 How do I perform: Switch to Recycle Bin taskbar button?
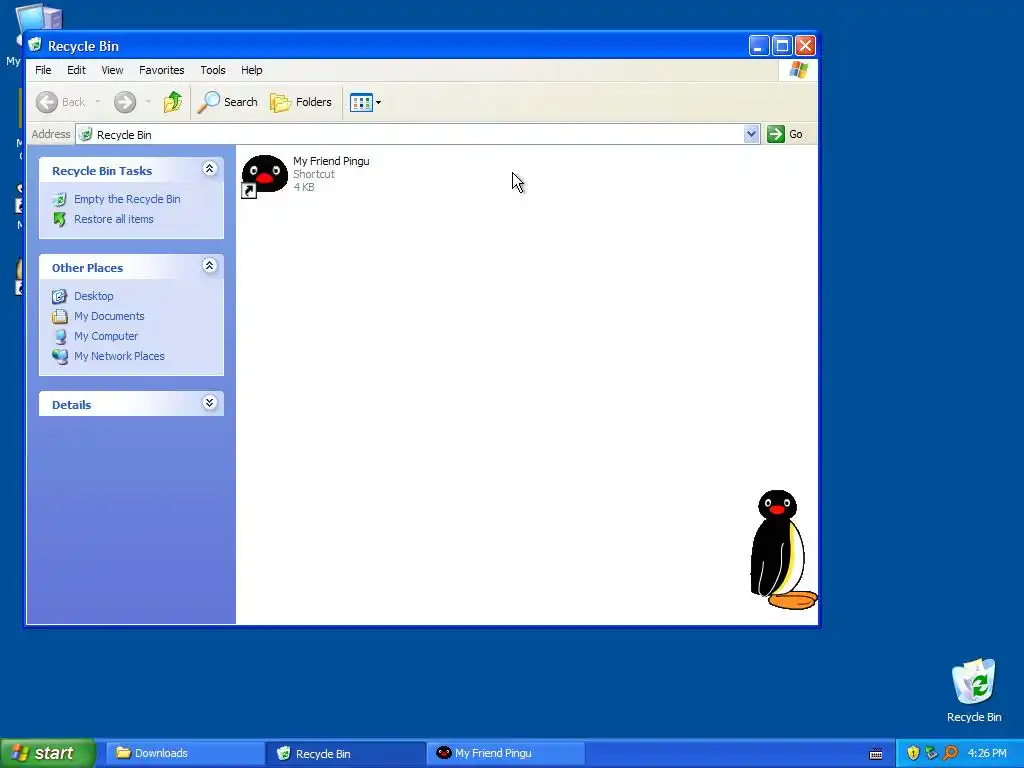(x=346, y=754)
